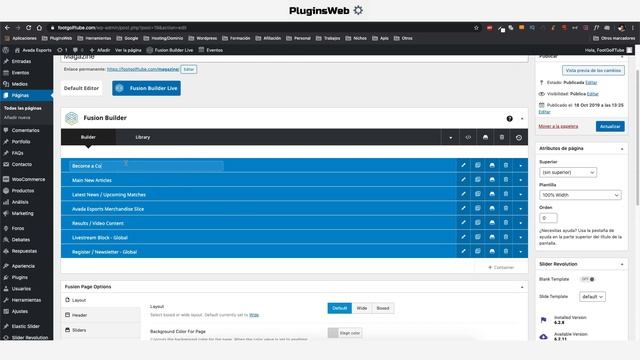Screen dimensions: 640x360
Task: Open the browser home button
Action: tap(39, 28)
